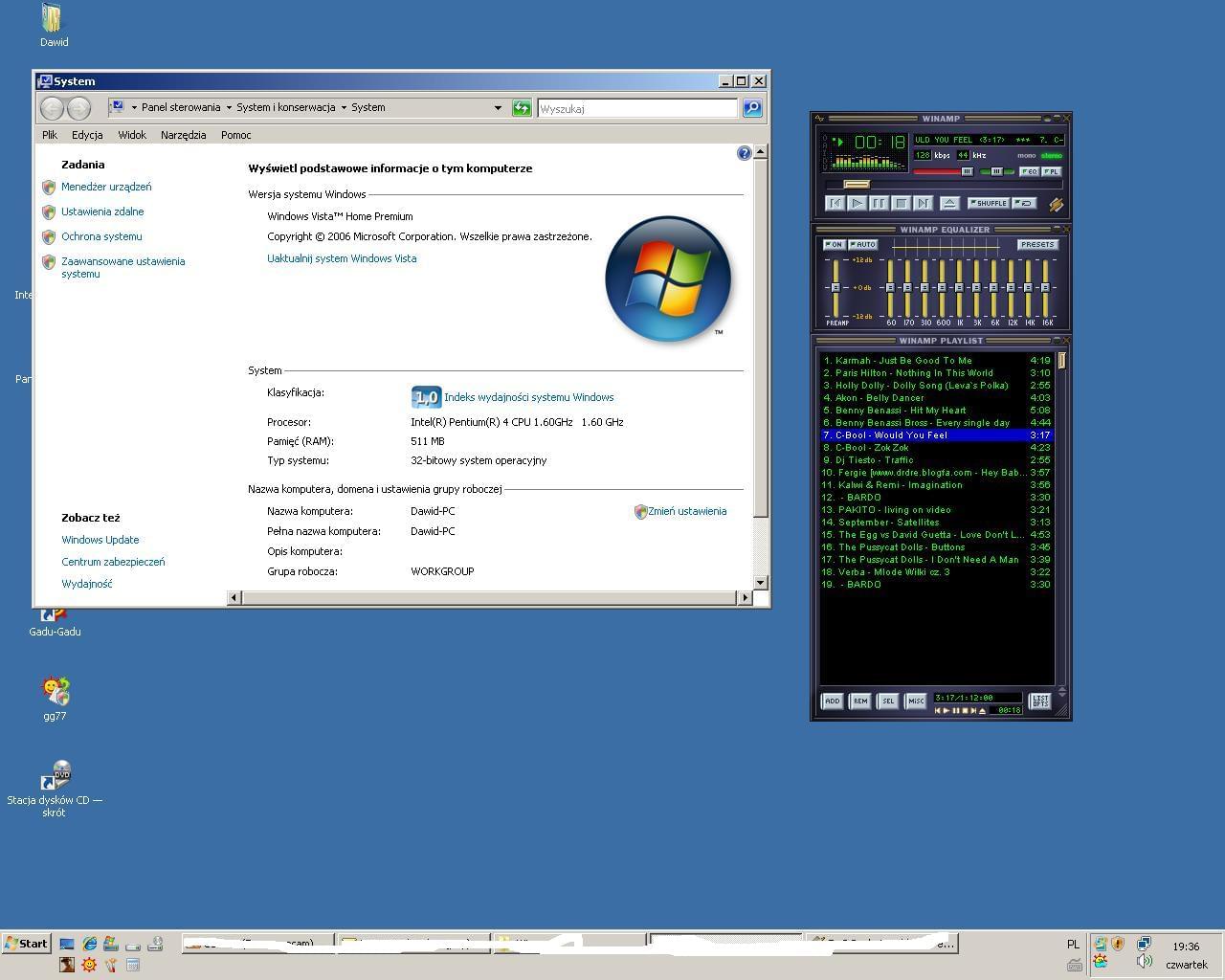Click Winamp eject open file button
The image size is (1225, 980).
[x=949, y=203]
